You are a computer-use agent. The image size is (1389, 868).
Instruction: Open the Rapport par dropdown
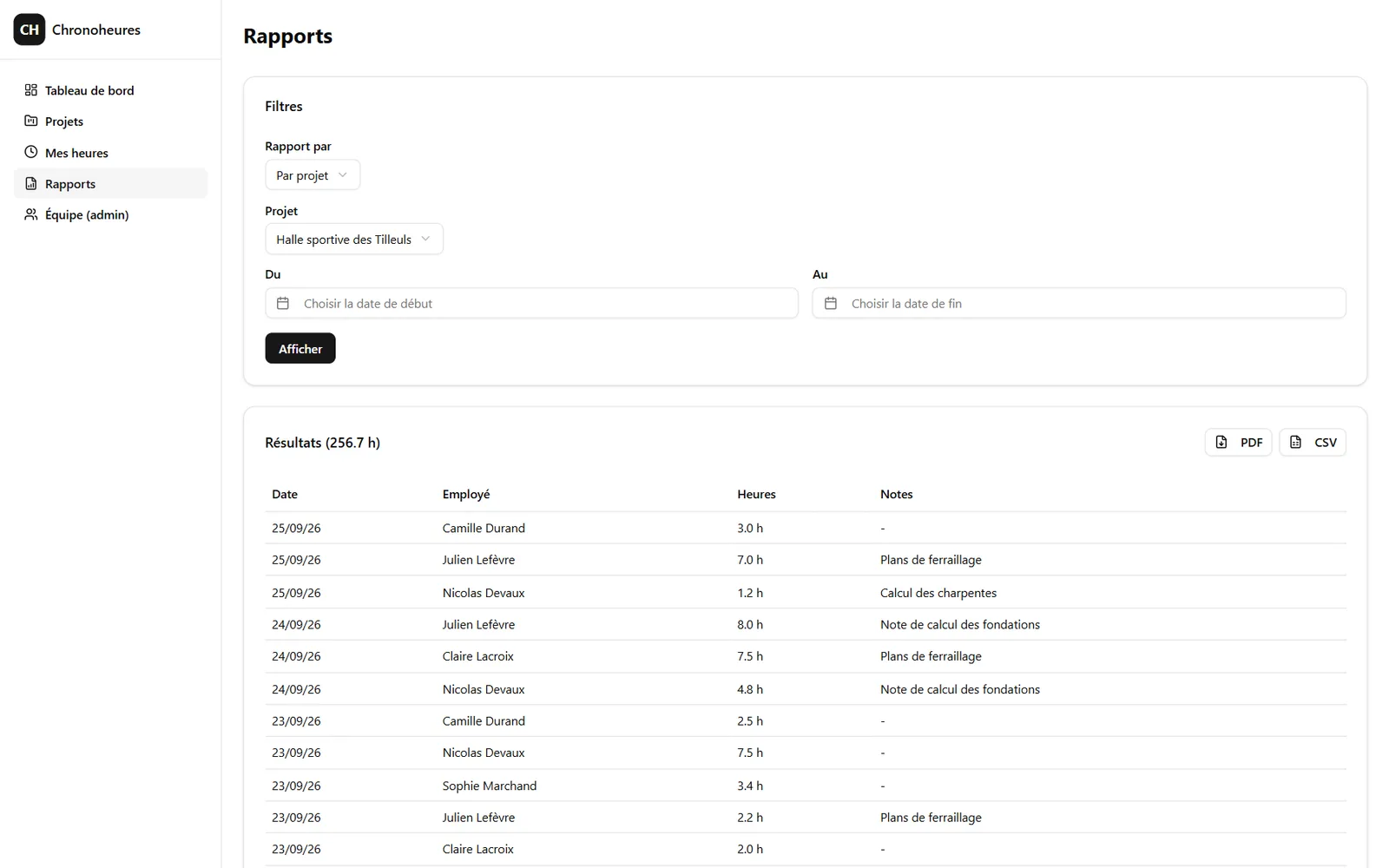tap(313, 175)
